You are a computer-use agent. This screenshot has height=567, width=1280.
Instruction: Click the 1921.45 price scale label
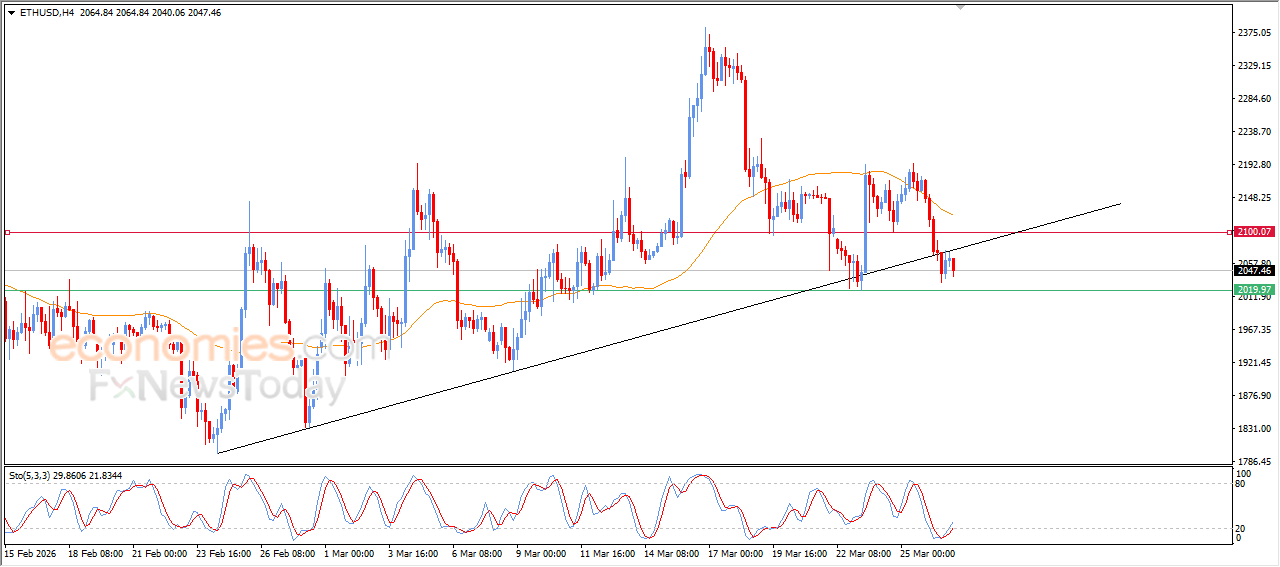1254,363
